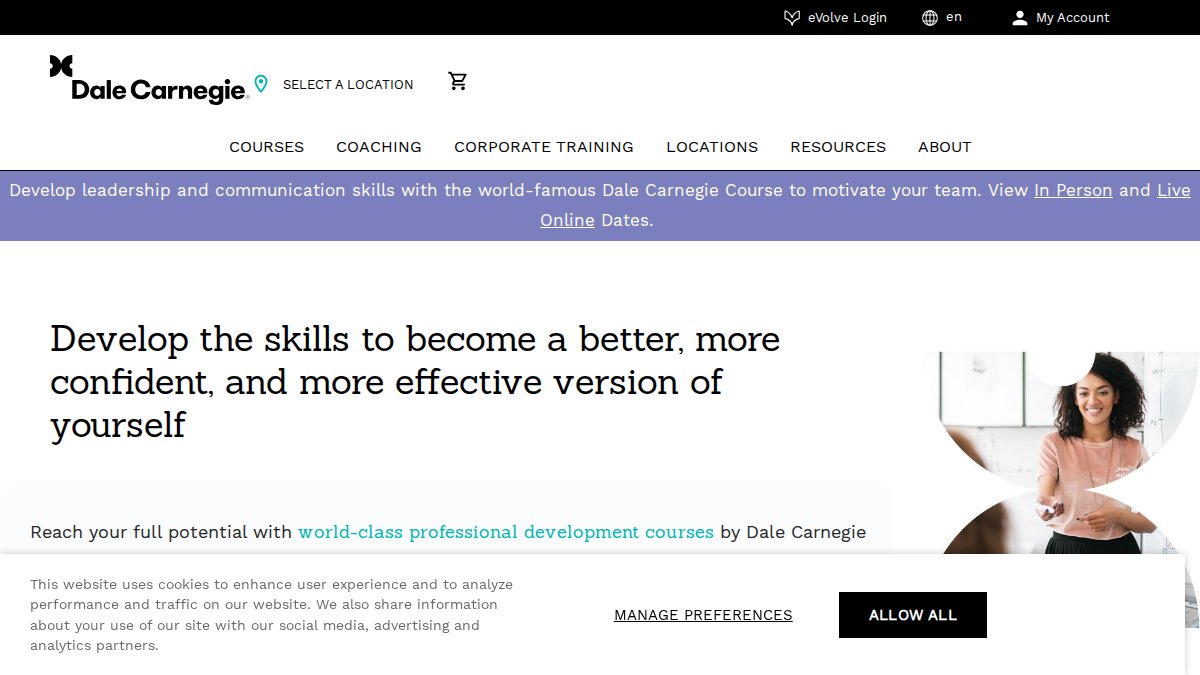Click the location pin icon
Screen dimensions: 1200x675
(x=261, y=84)
